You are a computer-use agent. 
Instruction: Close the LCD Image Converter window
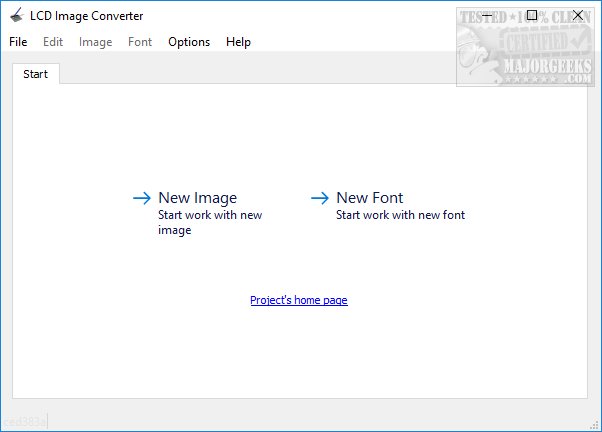coord(578,15)
